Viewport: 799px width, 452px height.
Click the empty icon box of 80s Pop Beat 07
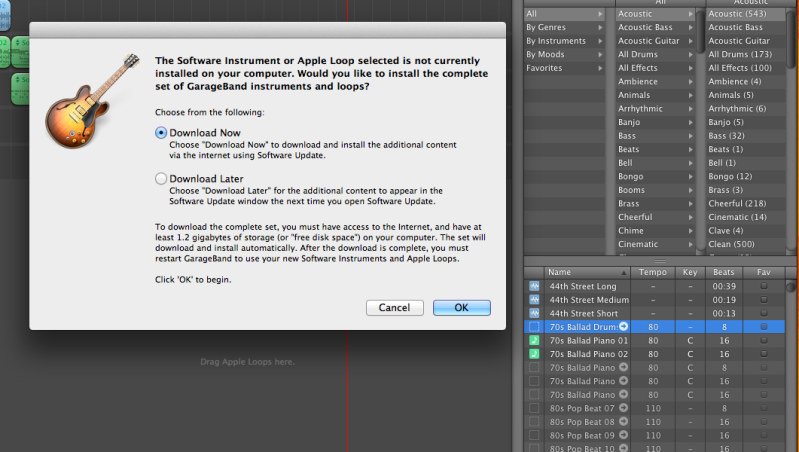tap(534, 408)
